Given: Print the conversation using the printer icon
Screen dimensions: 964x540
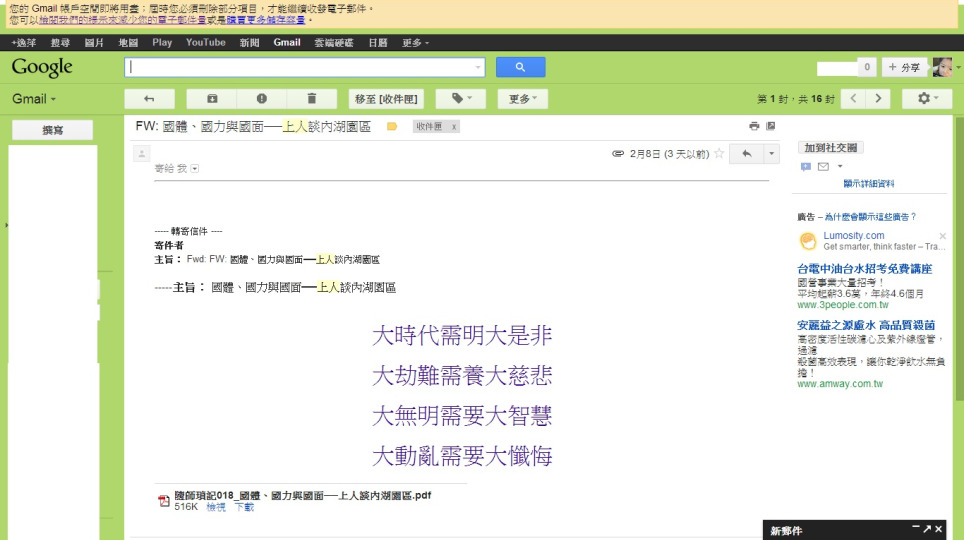Looking at the screenshot, I should [x=754, y=127].
